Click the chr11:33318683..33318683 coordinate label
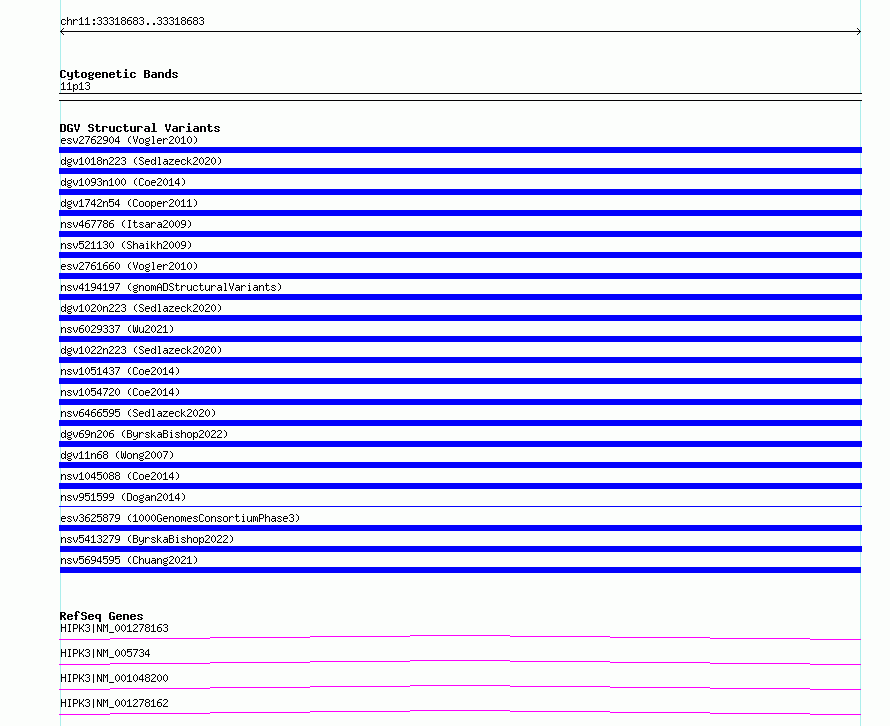This screenshot has width=890, height=726. (x=132, y=21)
